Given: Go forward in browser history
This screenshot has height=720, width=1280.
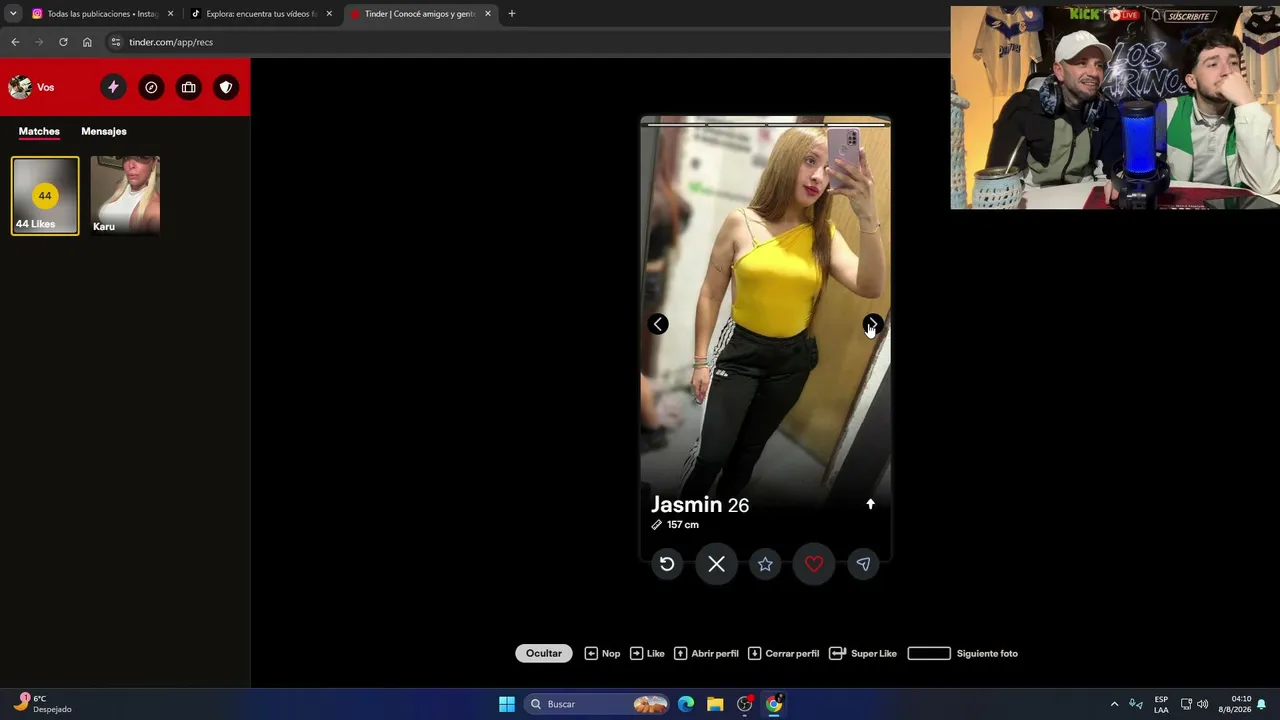Looking at the screenshot, I should (x=39, y=42).
